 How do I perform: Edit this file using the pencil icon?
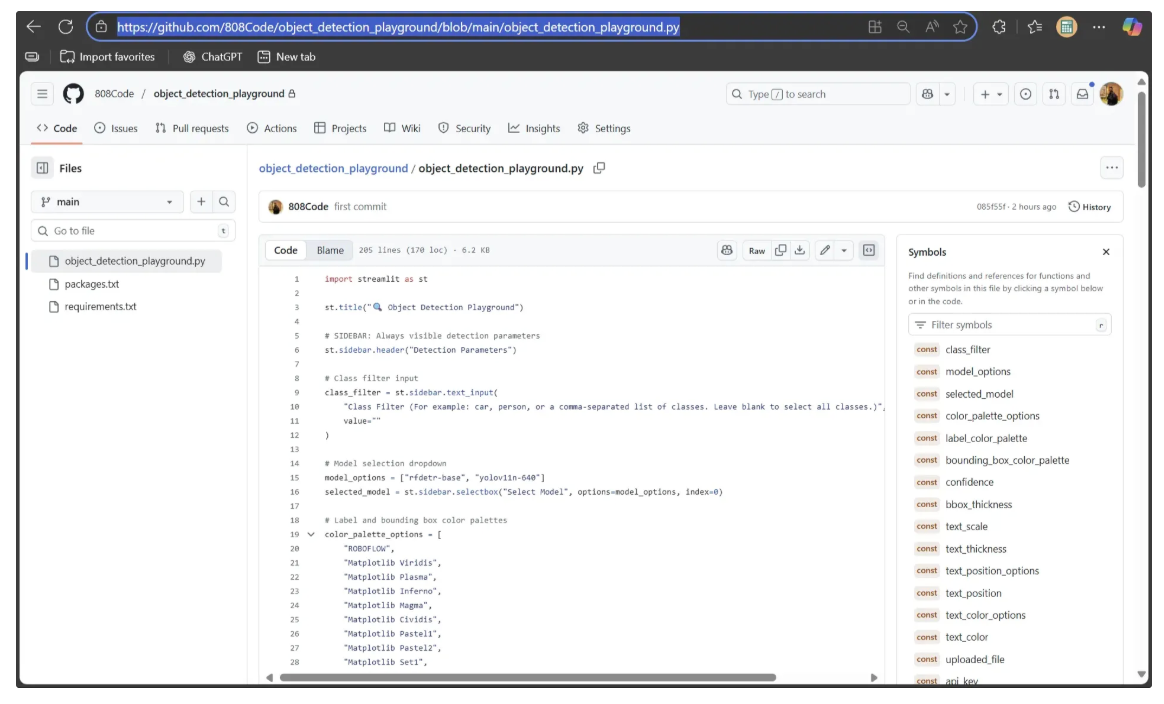point(825,251)
